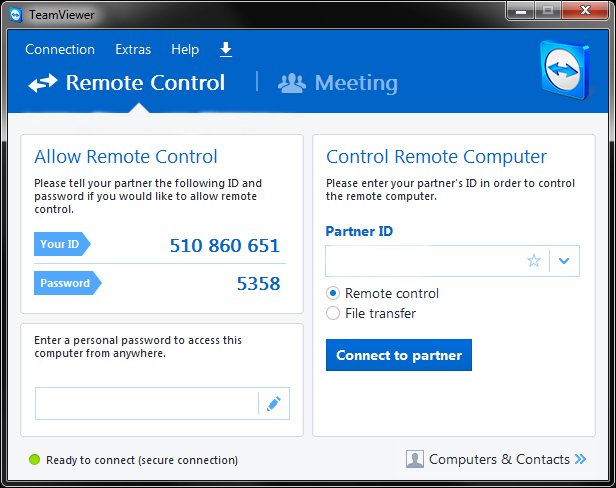Open the Extras menu
This screenshot has width=616, height=488.
[133, 50]
